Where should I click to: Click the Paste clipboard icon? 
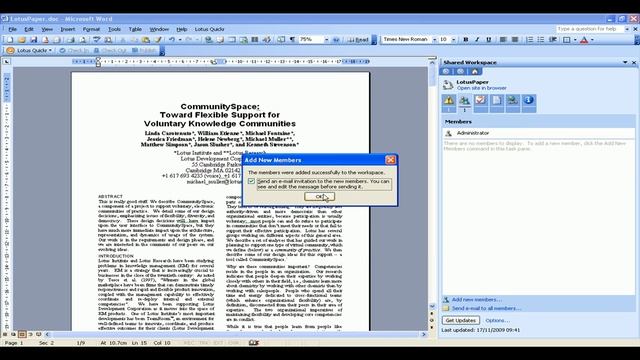coord(146,40)
